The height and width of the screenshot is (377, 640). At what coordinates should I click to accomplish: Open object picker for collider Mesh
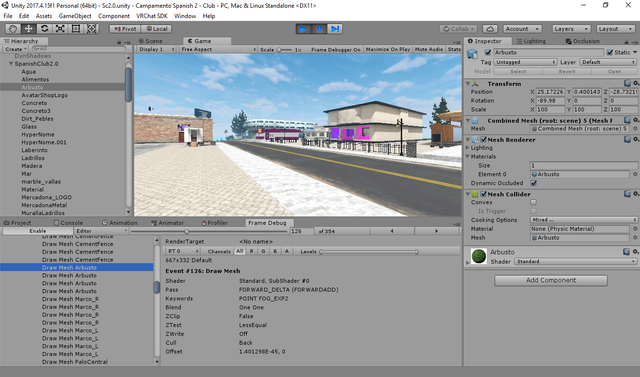tap(635, 238)
